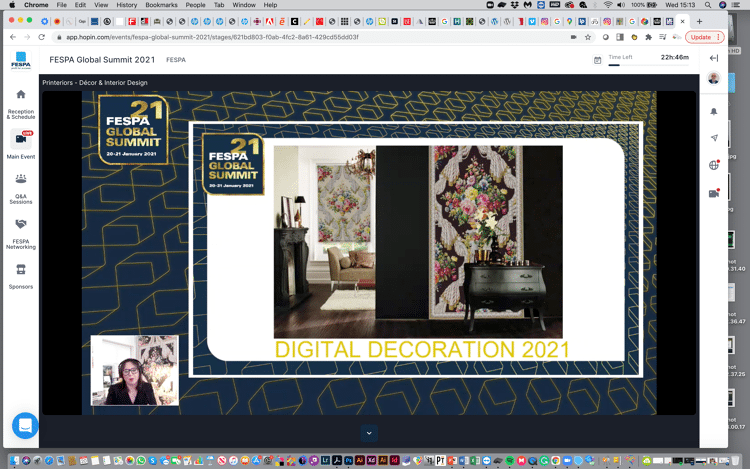Click the Wi-Fi status icon
The width and height of the screenshot is (750, 469).
608,5
